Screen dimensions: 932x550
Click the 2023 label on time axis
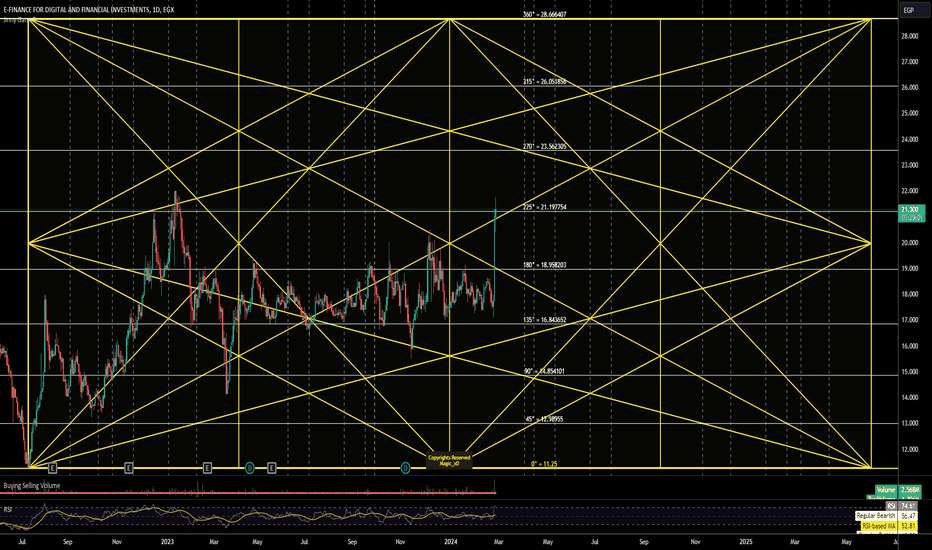point(168,542)
